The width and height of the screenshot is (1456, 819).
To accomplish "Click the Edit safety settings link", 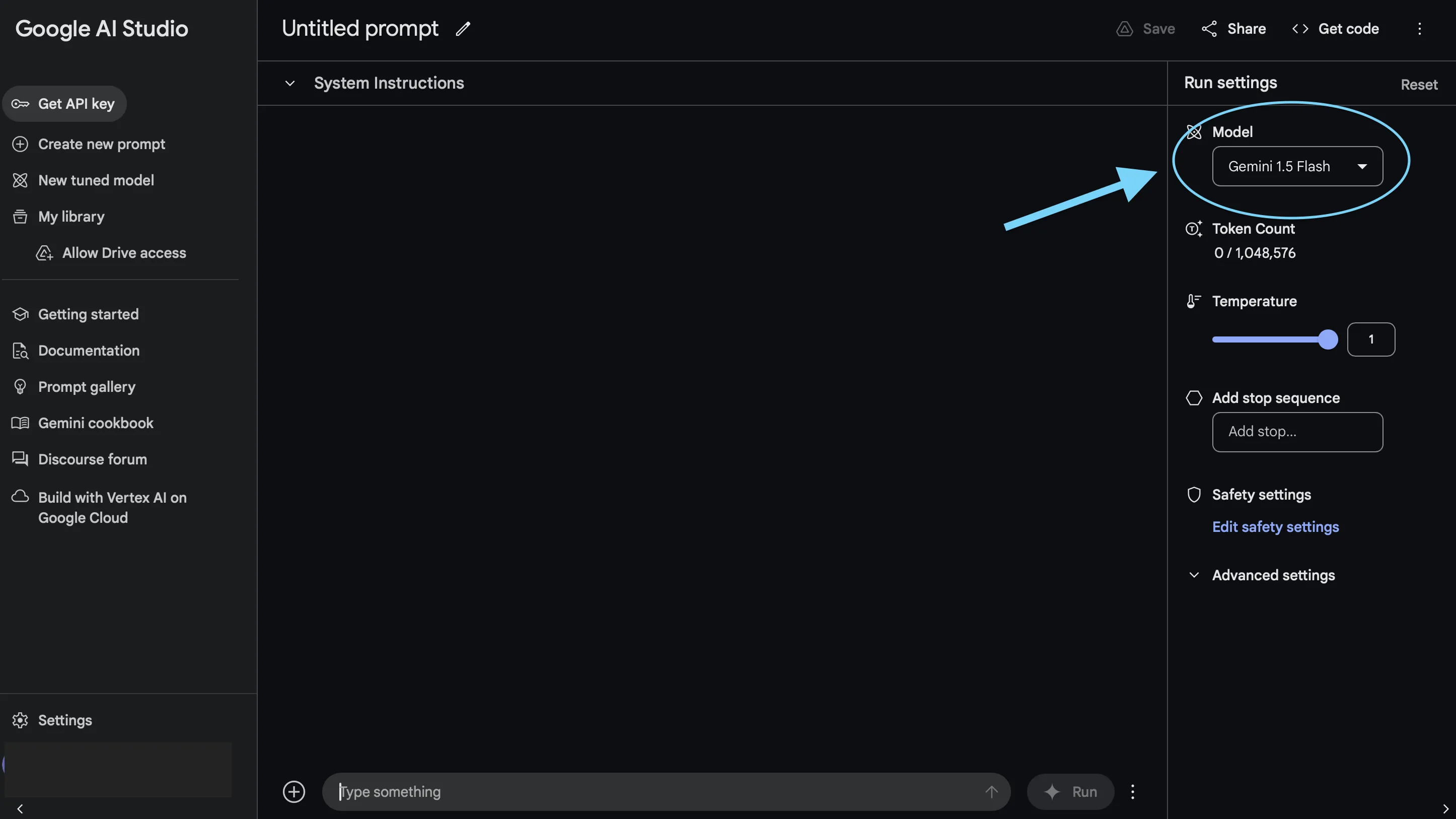I will pos(1276,526).
